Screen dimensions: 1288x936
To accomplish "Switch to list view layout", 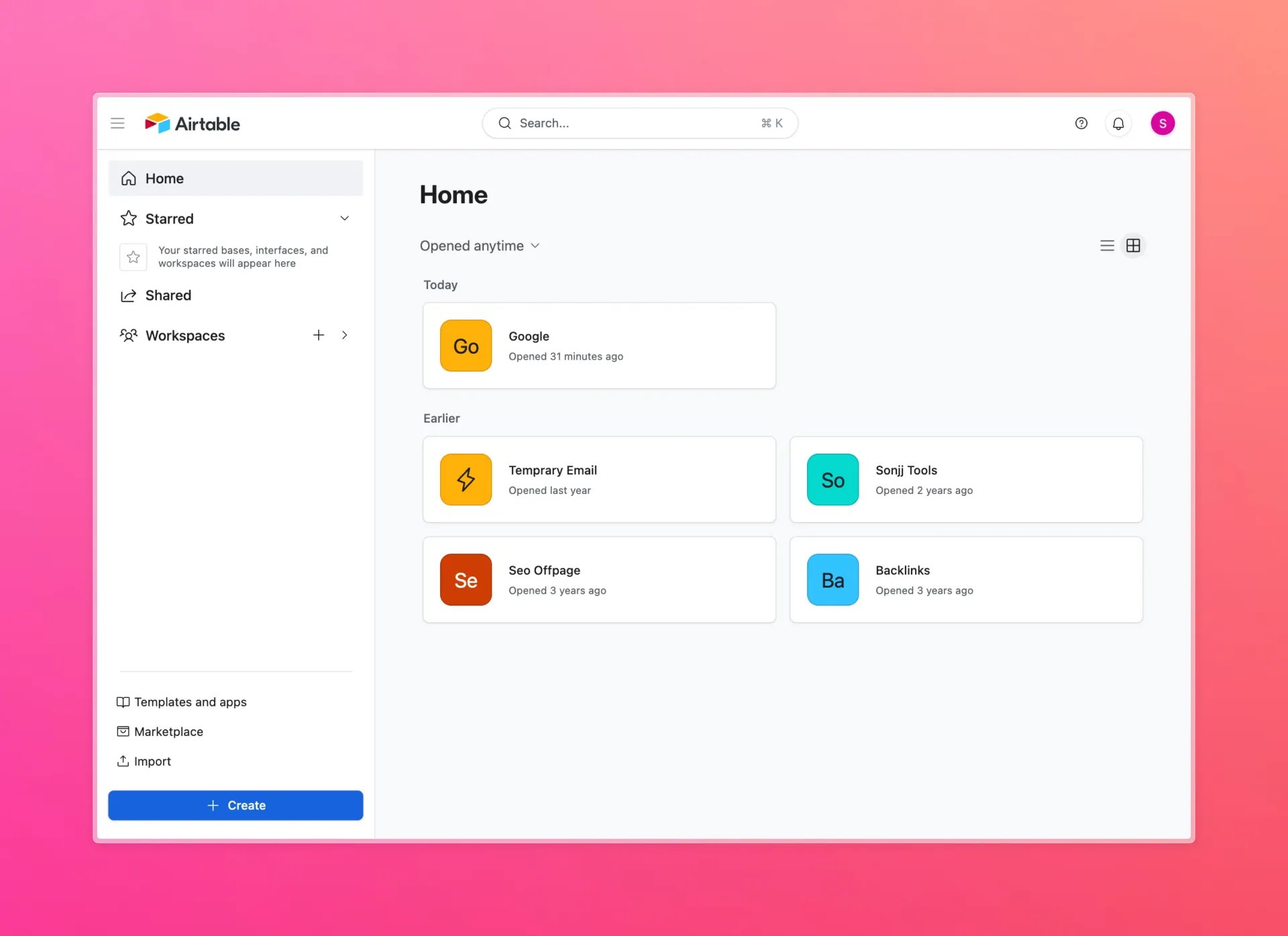I will 1107,245.
